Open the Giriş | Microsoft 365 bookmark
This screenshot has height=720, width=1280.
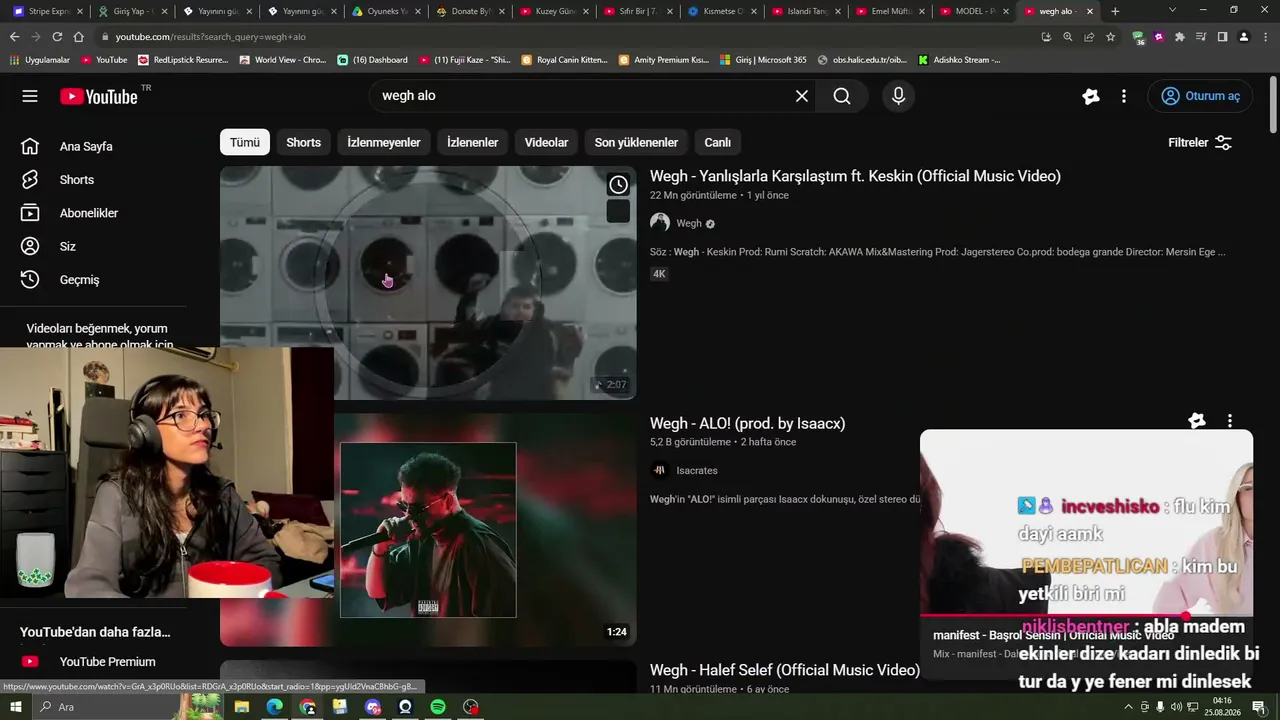(x=763, y=60)
